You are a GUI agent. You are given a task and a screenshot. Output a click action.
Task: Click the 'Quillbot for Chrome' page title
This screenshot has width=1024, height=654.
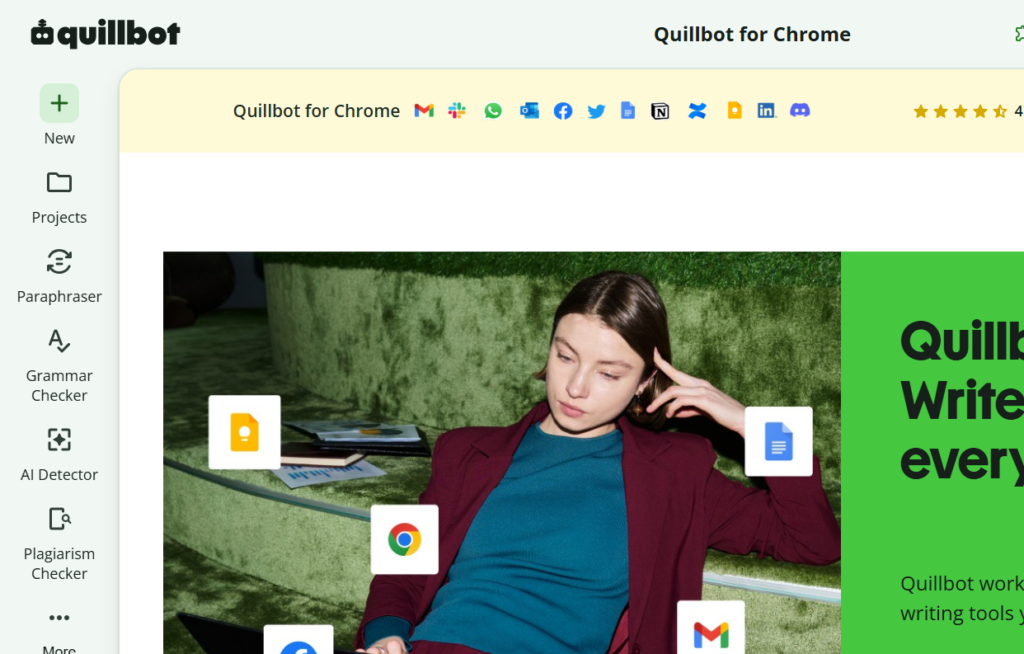(752, 34)
